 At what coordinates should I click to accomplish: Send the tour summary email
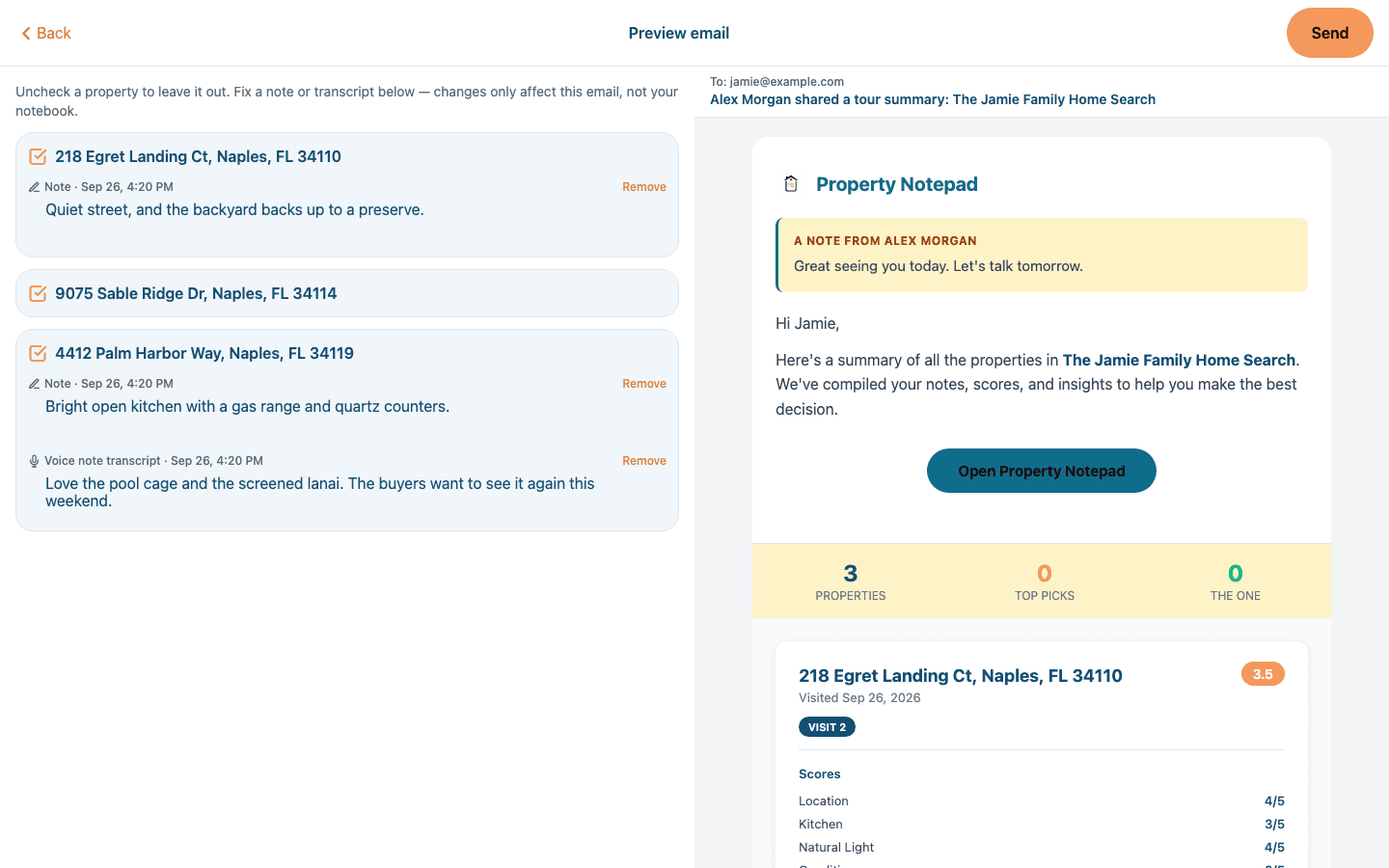(x=1329, y=33)
